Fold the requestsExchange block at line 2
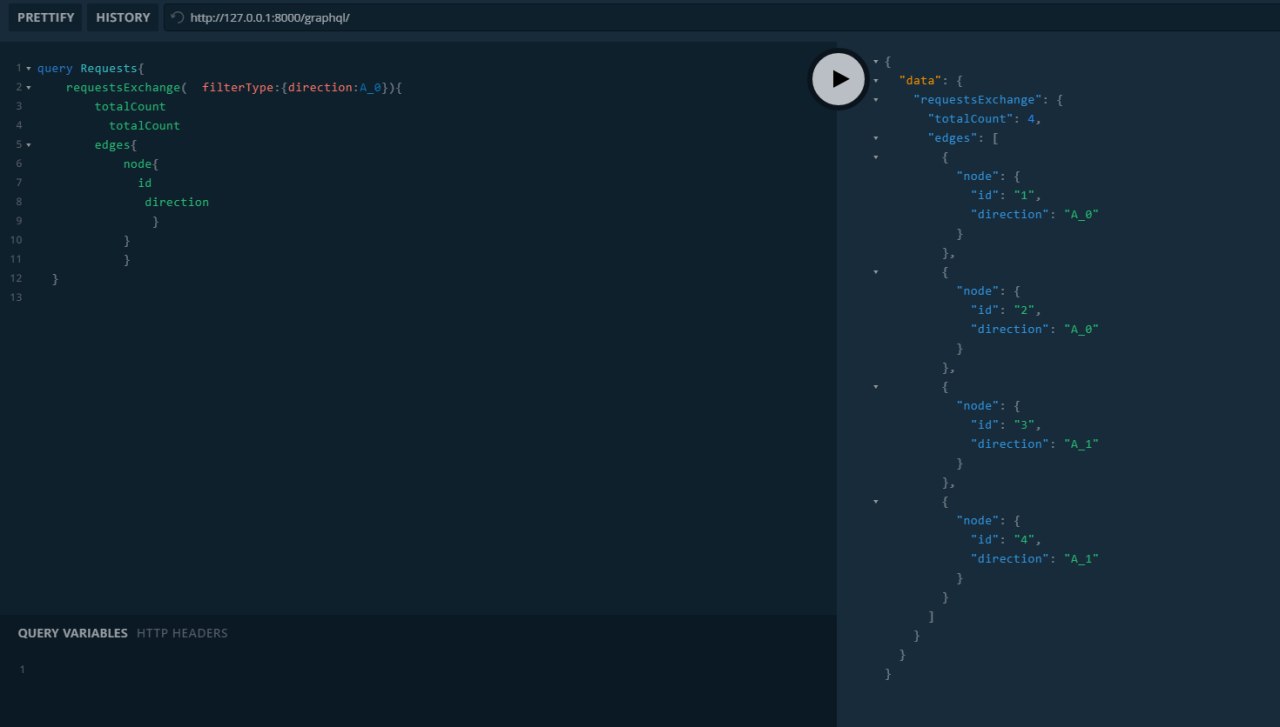The height and width of the screenshot is (727, 1280). 28,87
